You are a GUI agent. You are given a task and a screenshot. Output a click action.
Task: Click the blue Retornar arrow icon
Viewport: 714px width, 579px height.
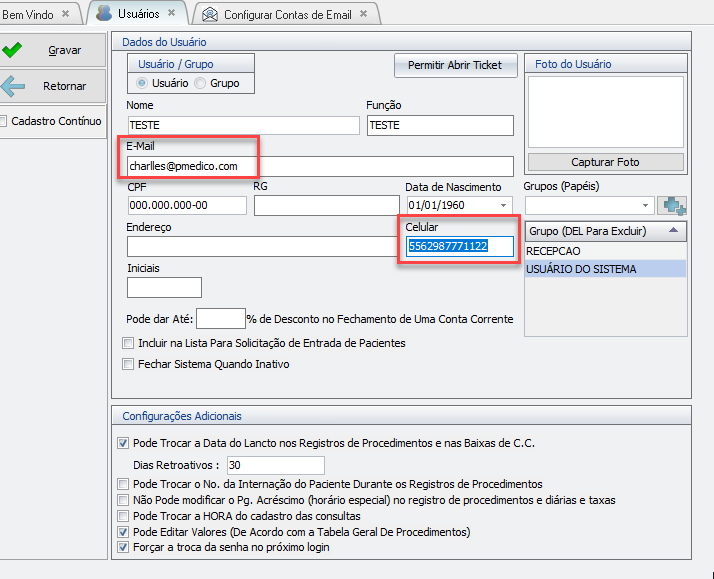[13, 86]
